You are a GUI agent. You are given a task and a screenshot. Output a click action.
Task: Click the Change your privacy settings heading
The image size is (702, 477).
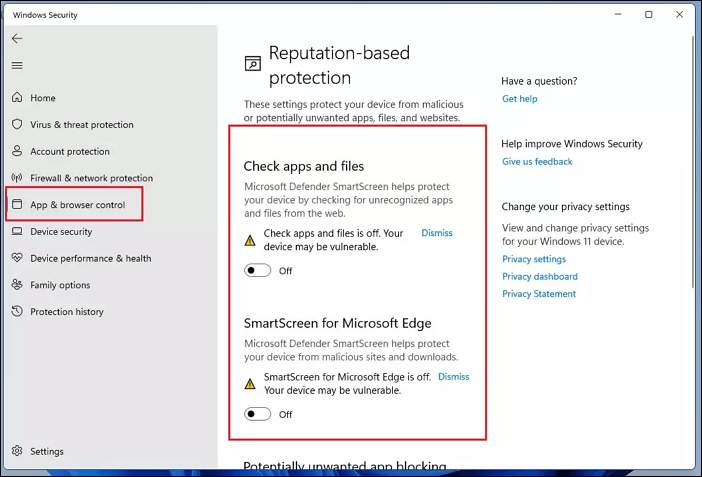click(565, 206)
